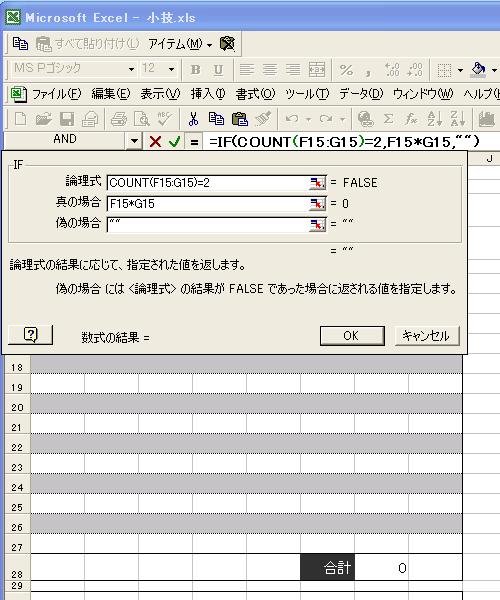Click Merge and Center icon
Image resolution: width=500 pixels, height=600 pixels.
(x=317, y=70)
